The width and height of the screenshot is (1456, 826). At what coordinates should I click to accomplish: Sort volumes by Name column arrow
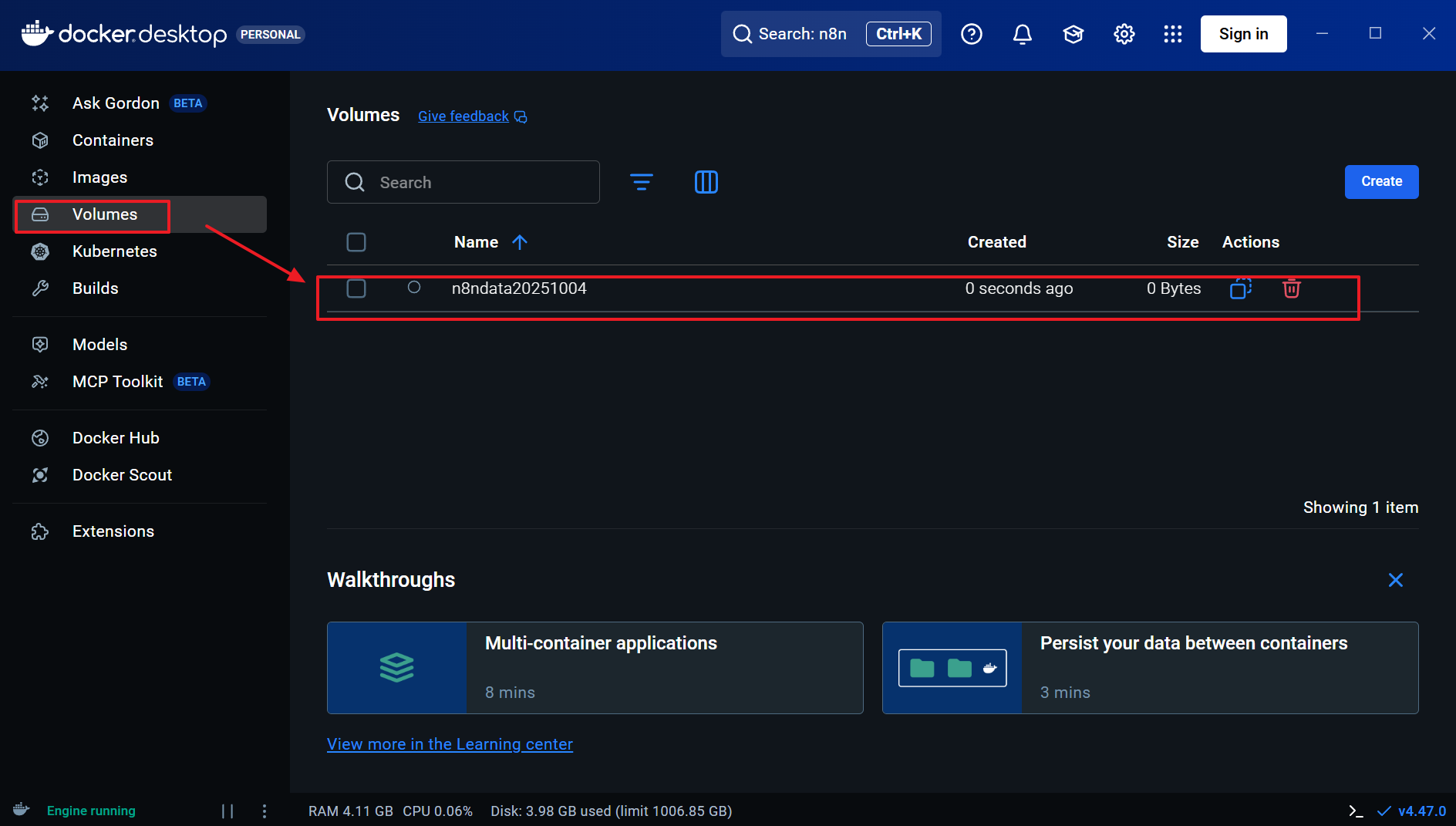[520, 242]
